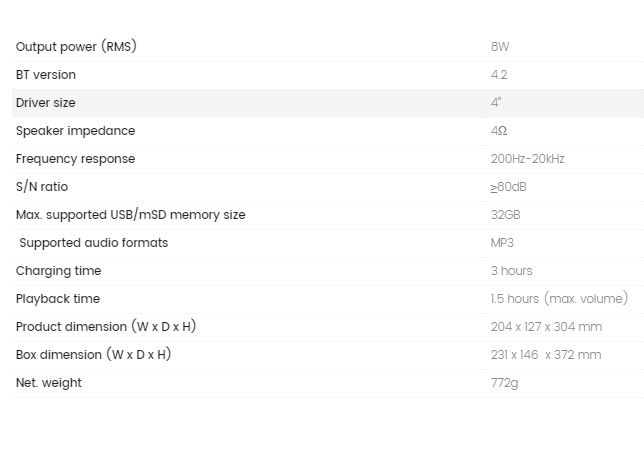Select the 200Hz-20kHz value
Viewport: 644px width, 460px height.
point(528,159)
